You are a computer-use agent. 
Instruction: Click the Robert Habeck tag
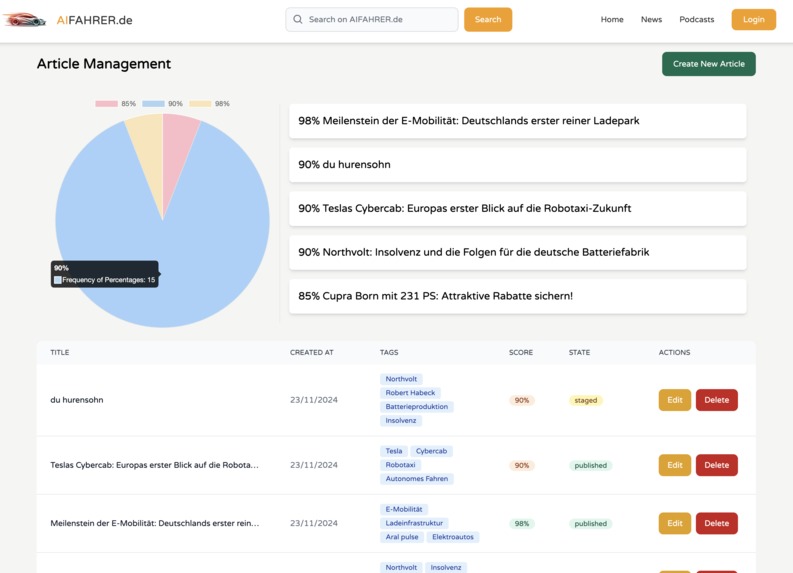coord(410,393)
